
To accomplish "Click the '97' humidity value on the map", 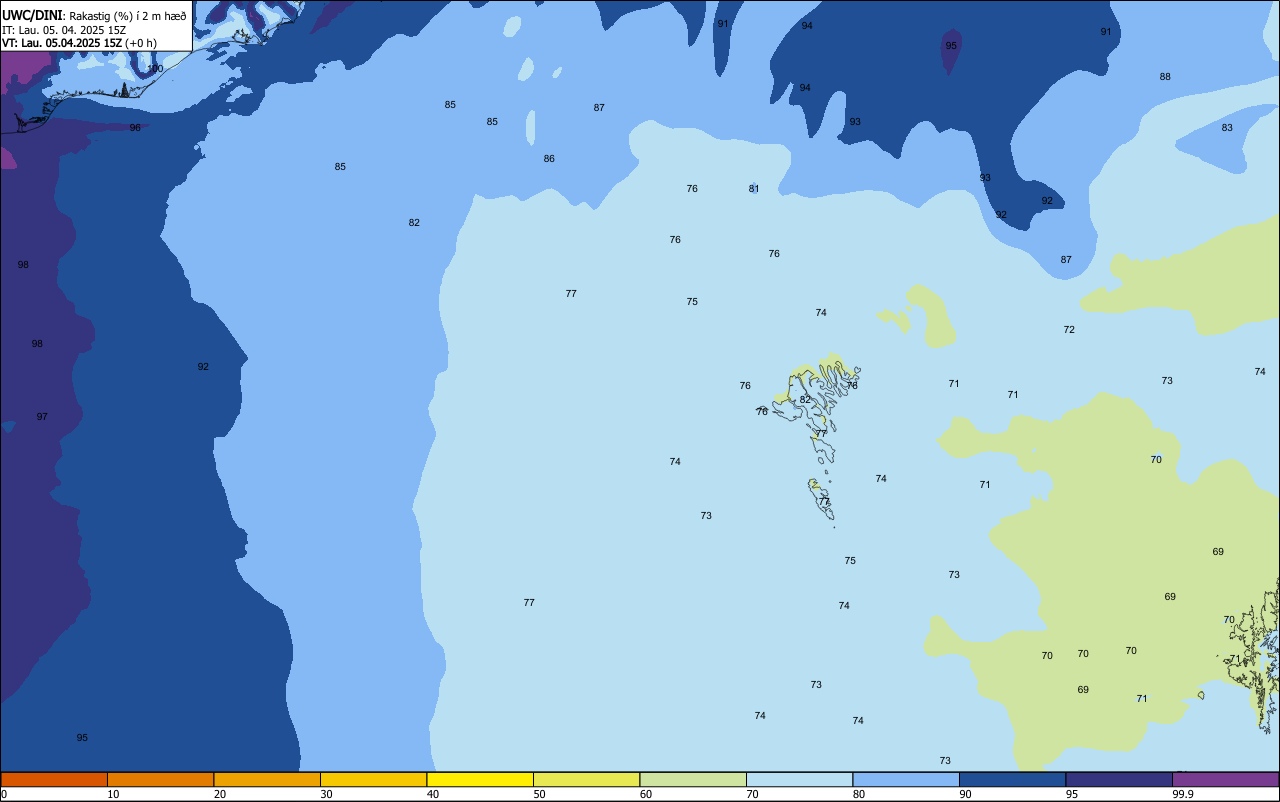I will (42, 417).
